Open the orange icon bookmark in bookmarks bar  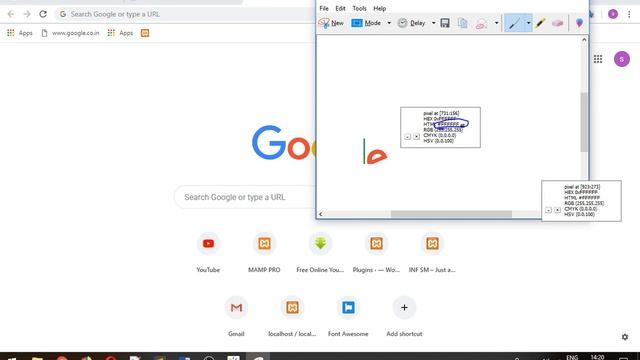145,33
